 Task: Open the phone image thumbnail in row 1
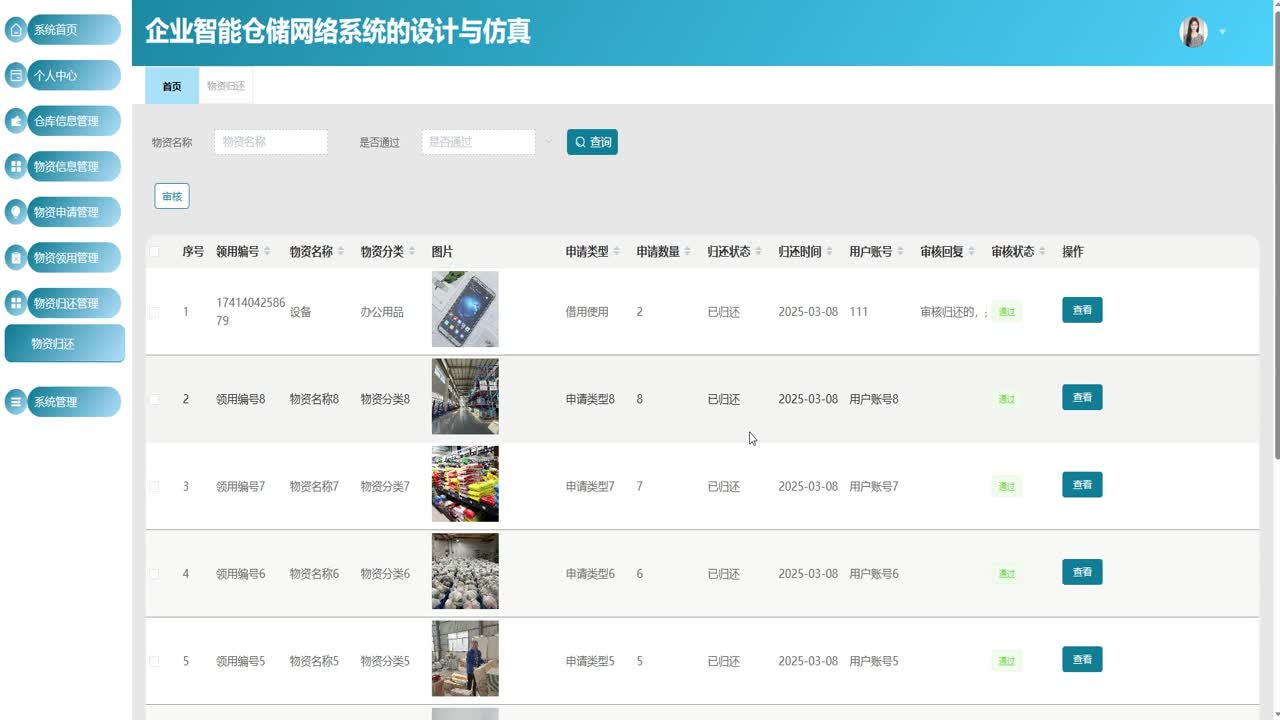(x=465, y=309)
